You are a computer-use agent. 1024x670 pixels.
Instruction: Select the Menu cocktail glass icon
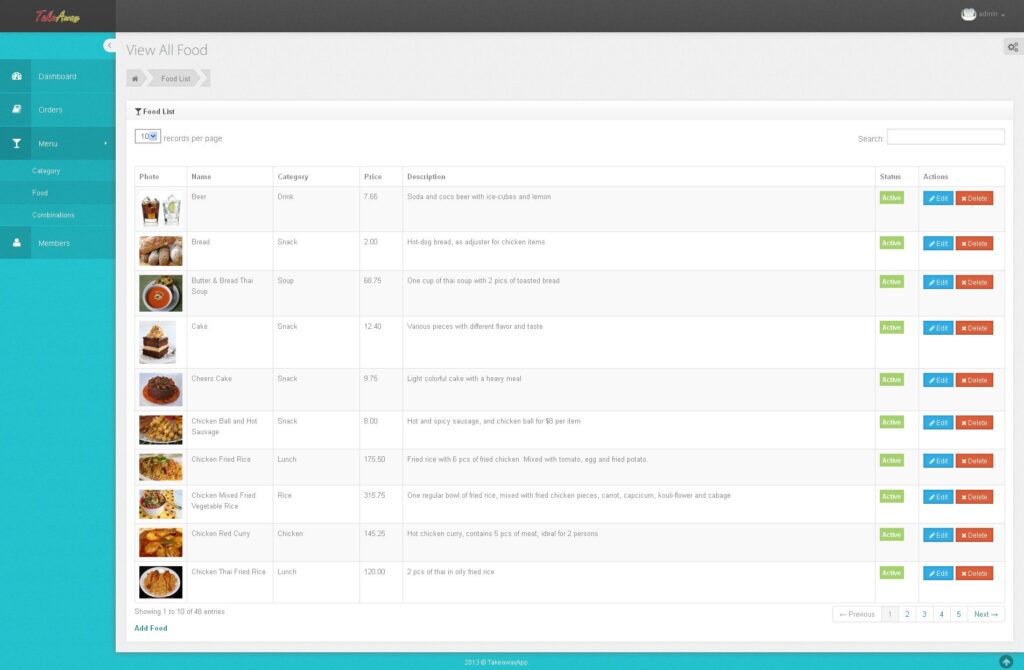coord(16,143)
